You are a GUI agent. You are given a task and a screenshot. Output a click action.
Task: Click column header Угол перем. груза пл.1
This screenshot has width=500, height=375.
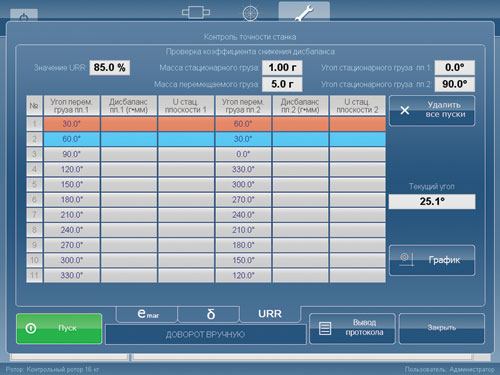[x=72, y=106]
